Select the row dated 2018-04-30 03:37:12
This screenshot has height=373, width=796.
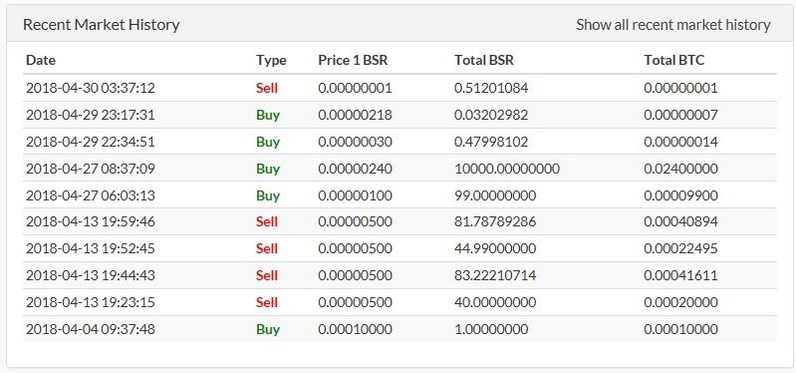tap(400, 88)
